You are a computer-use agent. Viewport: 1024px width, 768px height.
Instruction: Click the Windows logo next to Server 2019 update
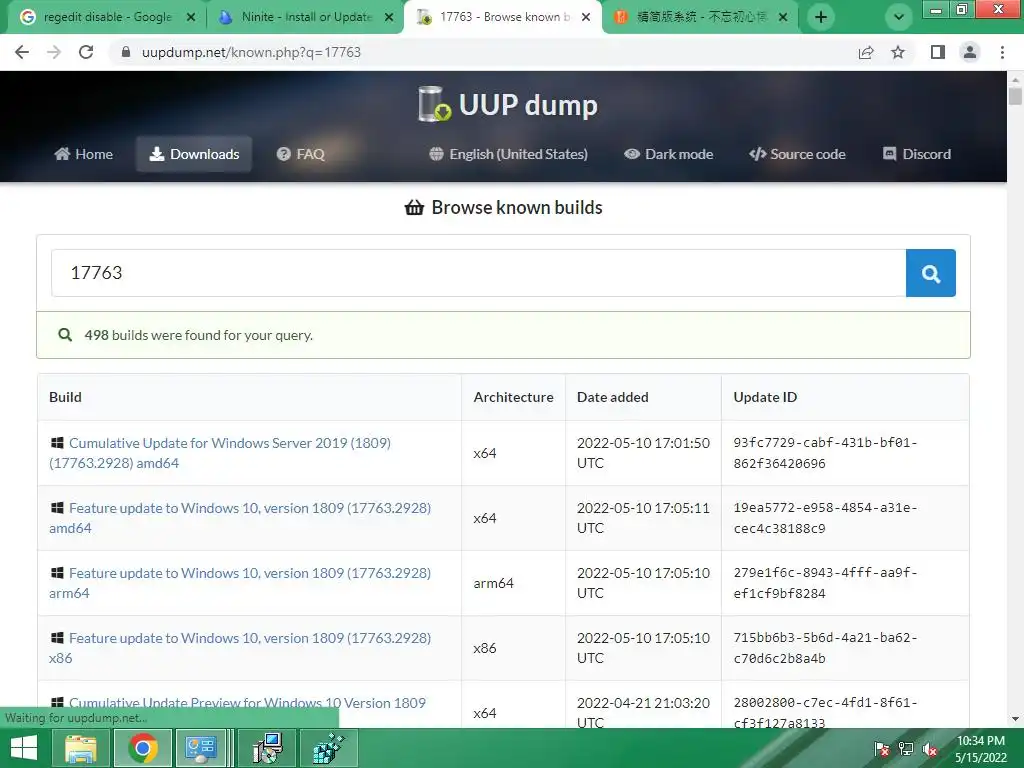pyautogui.click(x=57, y=443)
